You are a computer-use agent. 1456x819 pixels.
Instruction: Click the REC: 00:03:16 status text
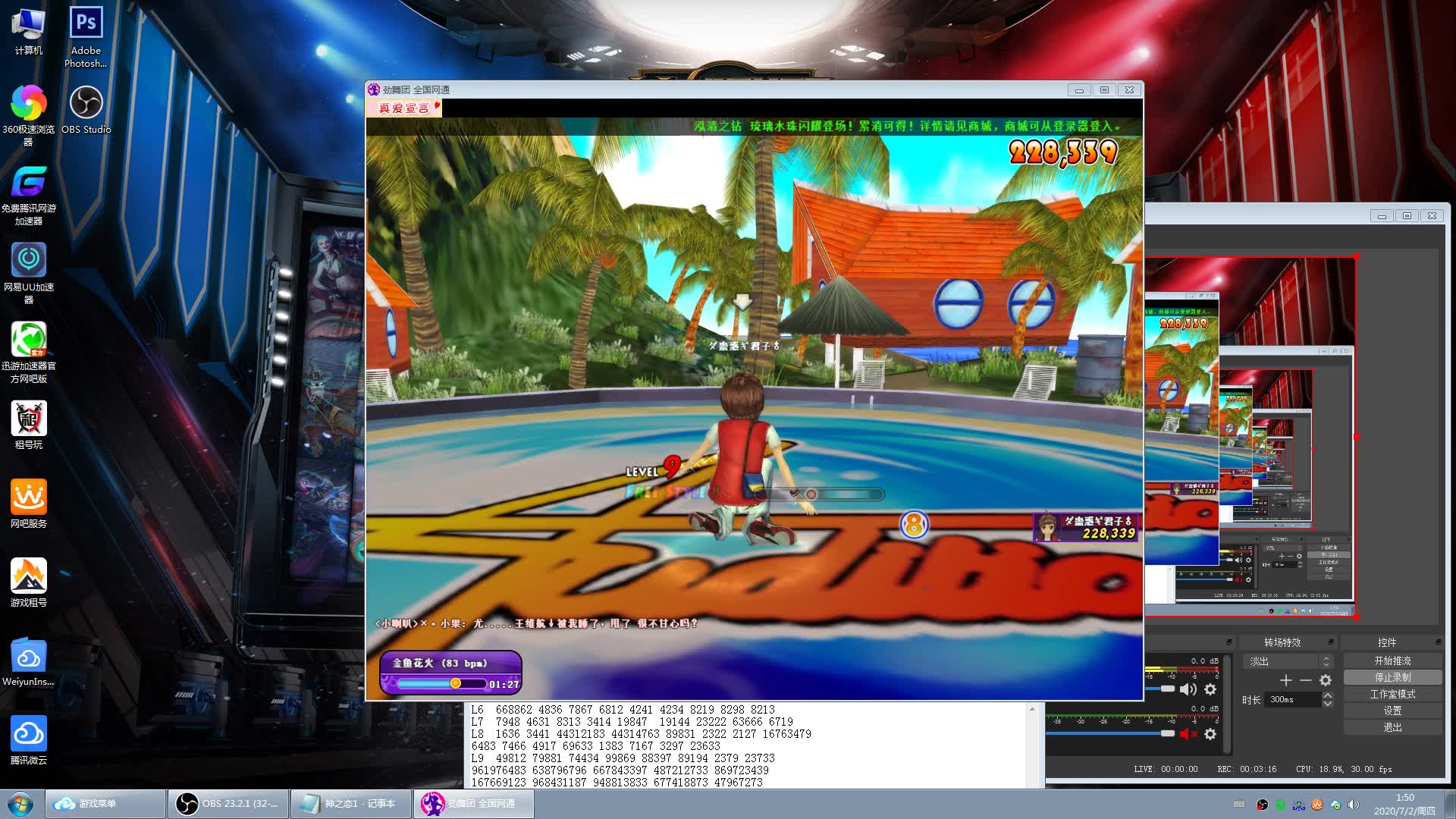tap(1247, 770)
